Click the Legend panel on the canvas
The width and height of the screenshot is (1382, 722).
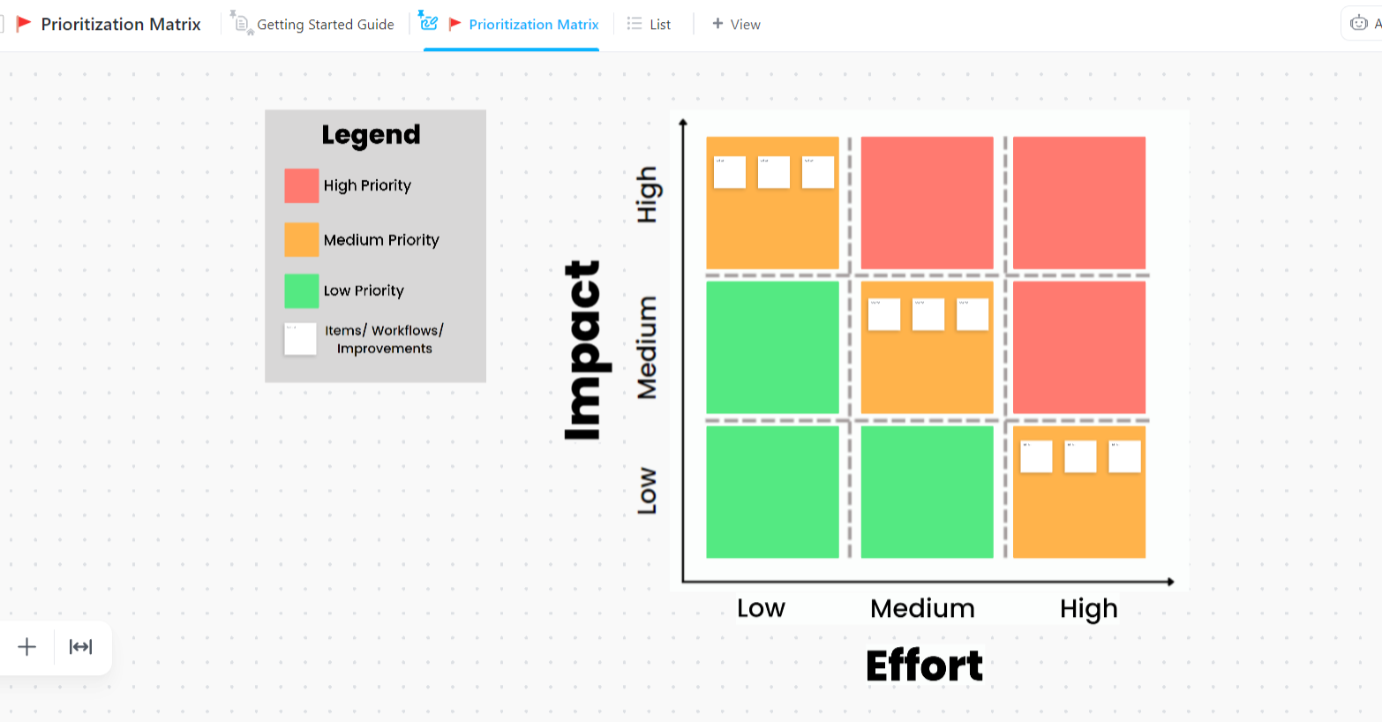[375, 246]
